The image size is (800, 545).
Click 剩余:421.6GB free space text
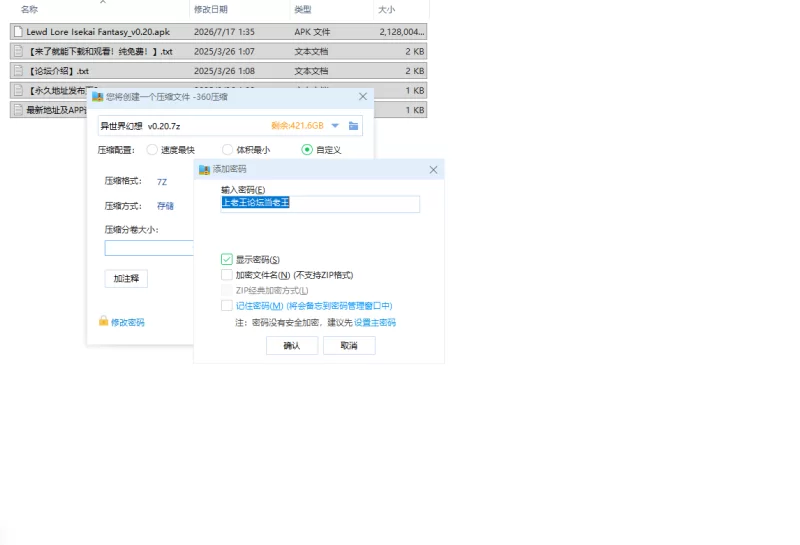297,126
